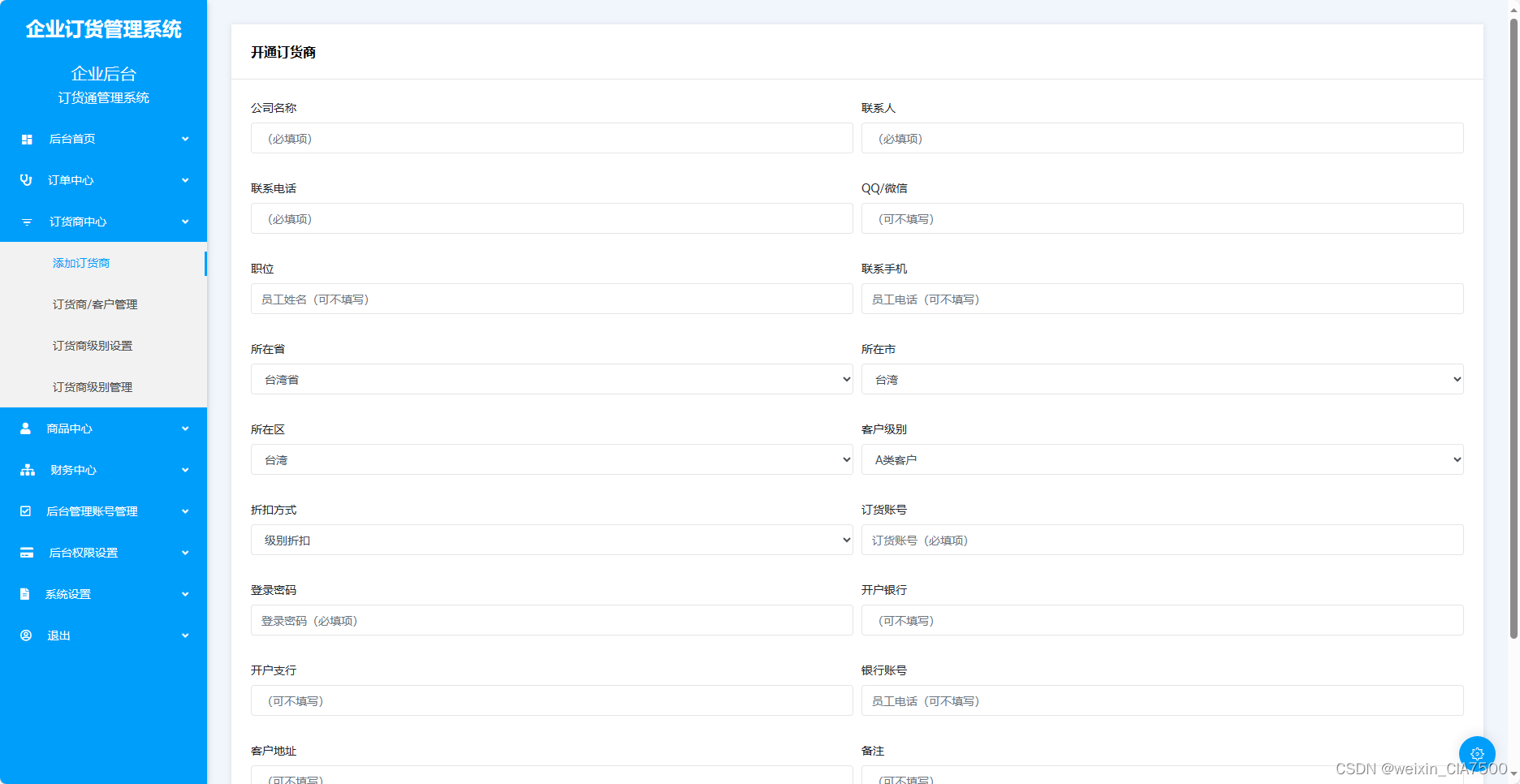Image resolution: width=1520 pixels, height=784 pixels.
Task: Click the page vertical scrollbar thumb
Action: 1514,329
